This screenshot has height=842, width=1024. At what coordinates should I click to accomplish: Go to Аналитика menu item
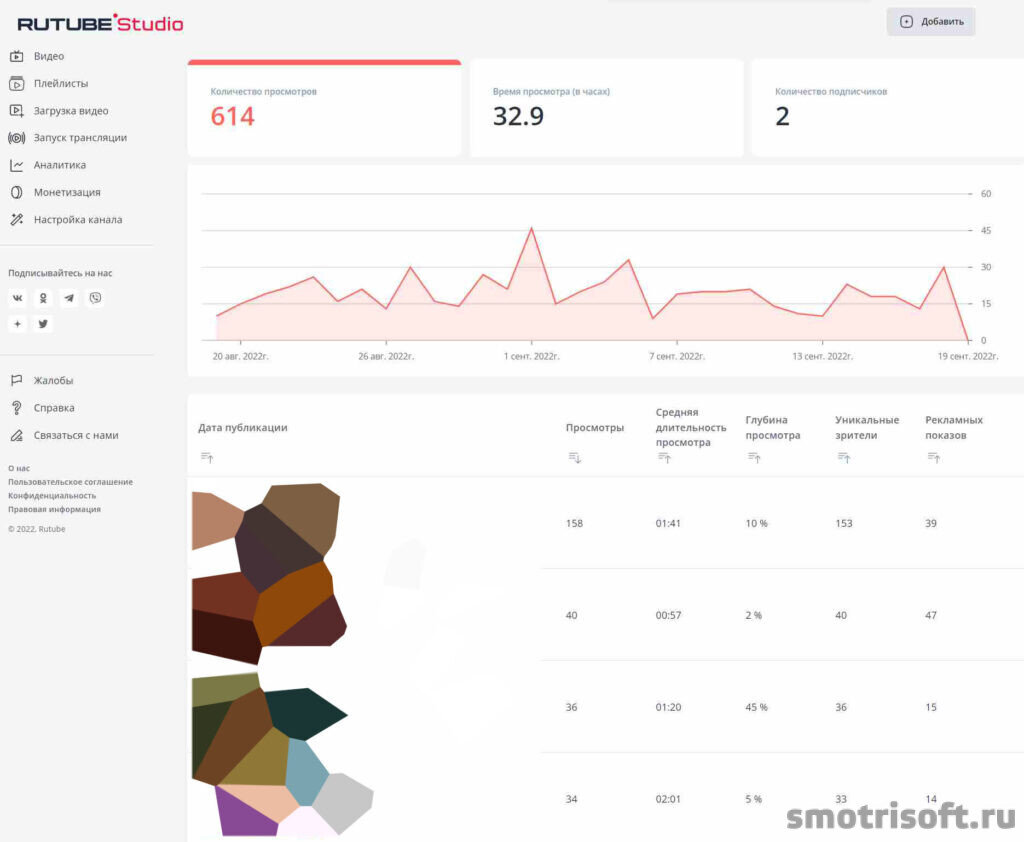click(x=59, y=165)
